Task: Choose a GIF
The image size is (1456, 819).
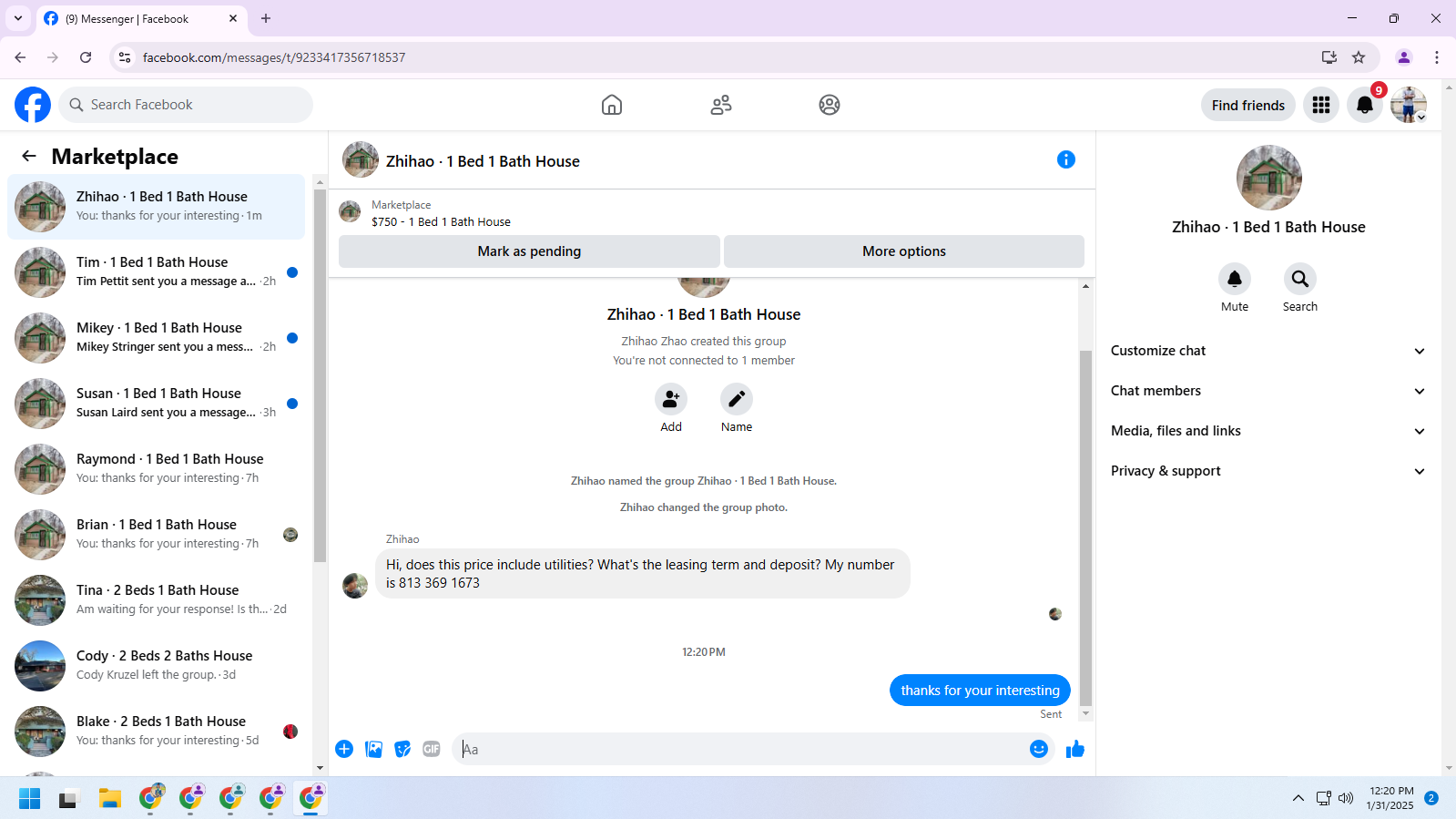Action: [432, 749]
